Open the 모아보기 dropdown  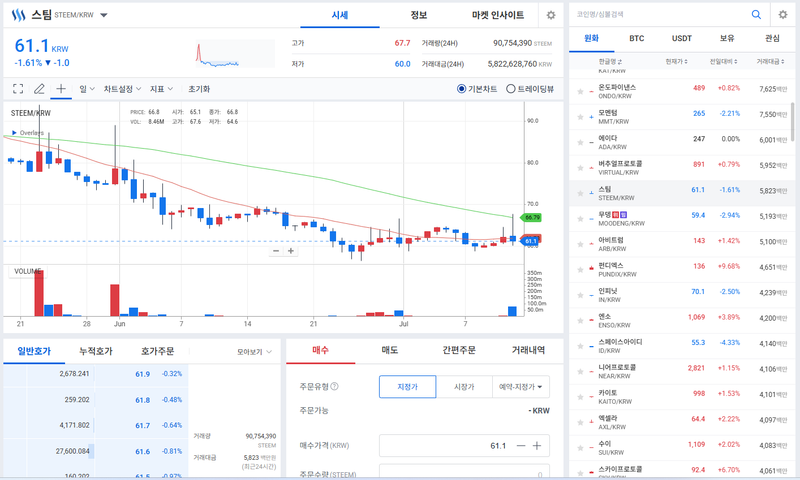click(255, 352)
